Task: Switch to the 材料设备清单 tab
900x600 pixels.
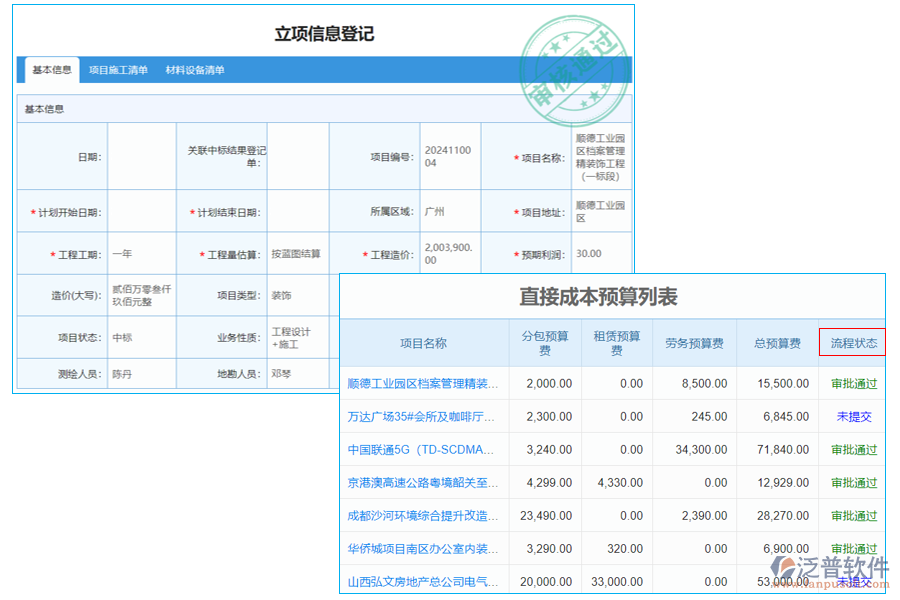Action: (197, 70)
